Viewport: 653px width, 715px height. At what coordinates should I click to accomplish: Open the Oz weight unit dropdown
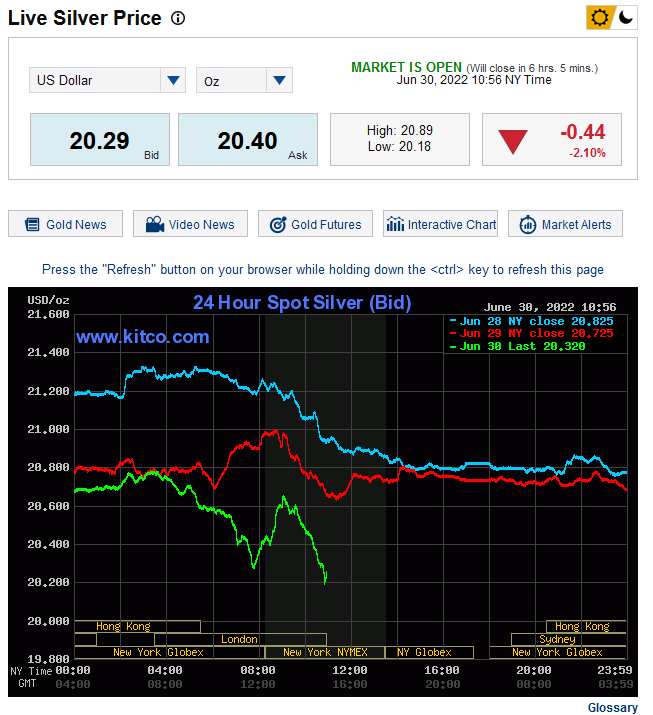(x=244, y=80)
